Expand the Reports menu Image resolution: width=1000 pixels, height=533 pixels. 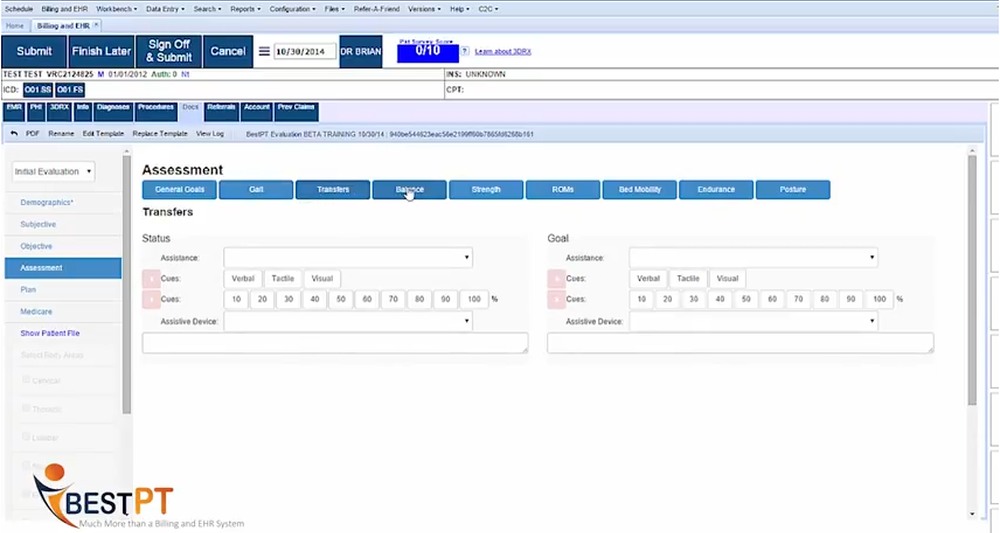[x=245, y=9]
